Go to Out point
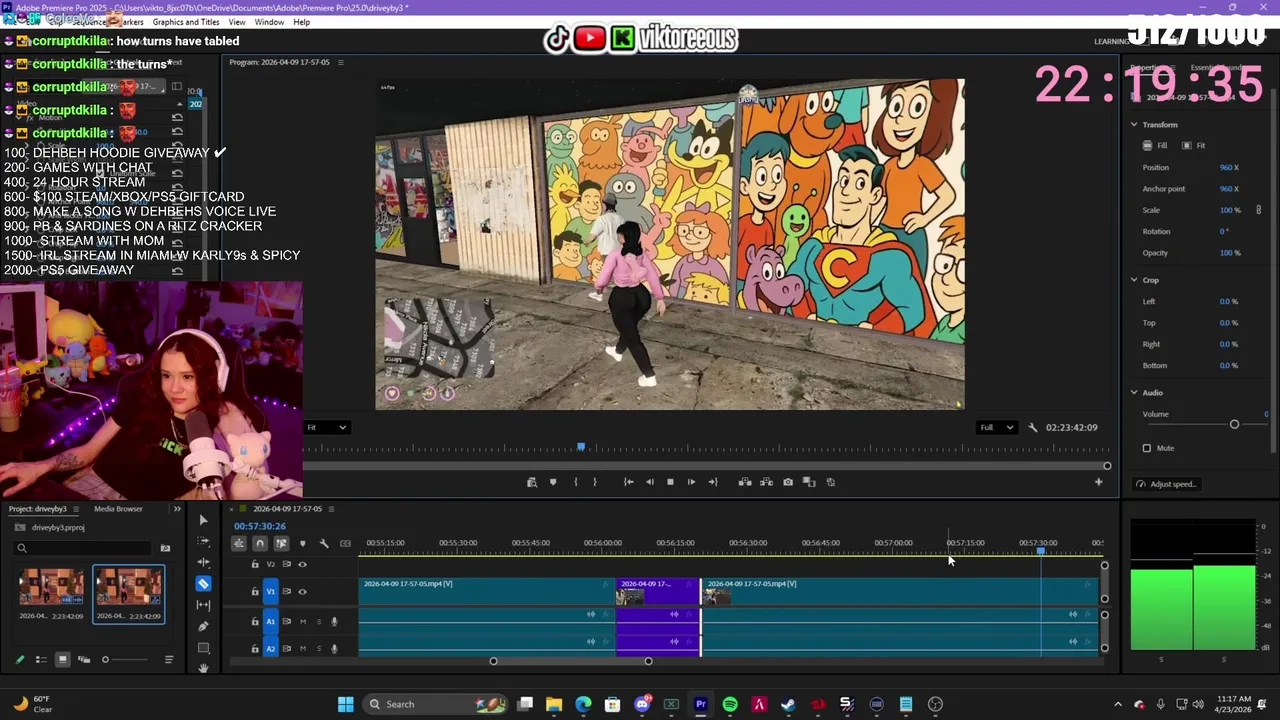Viewport: 1280px width, 720px height. [x=713, y=482]
